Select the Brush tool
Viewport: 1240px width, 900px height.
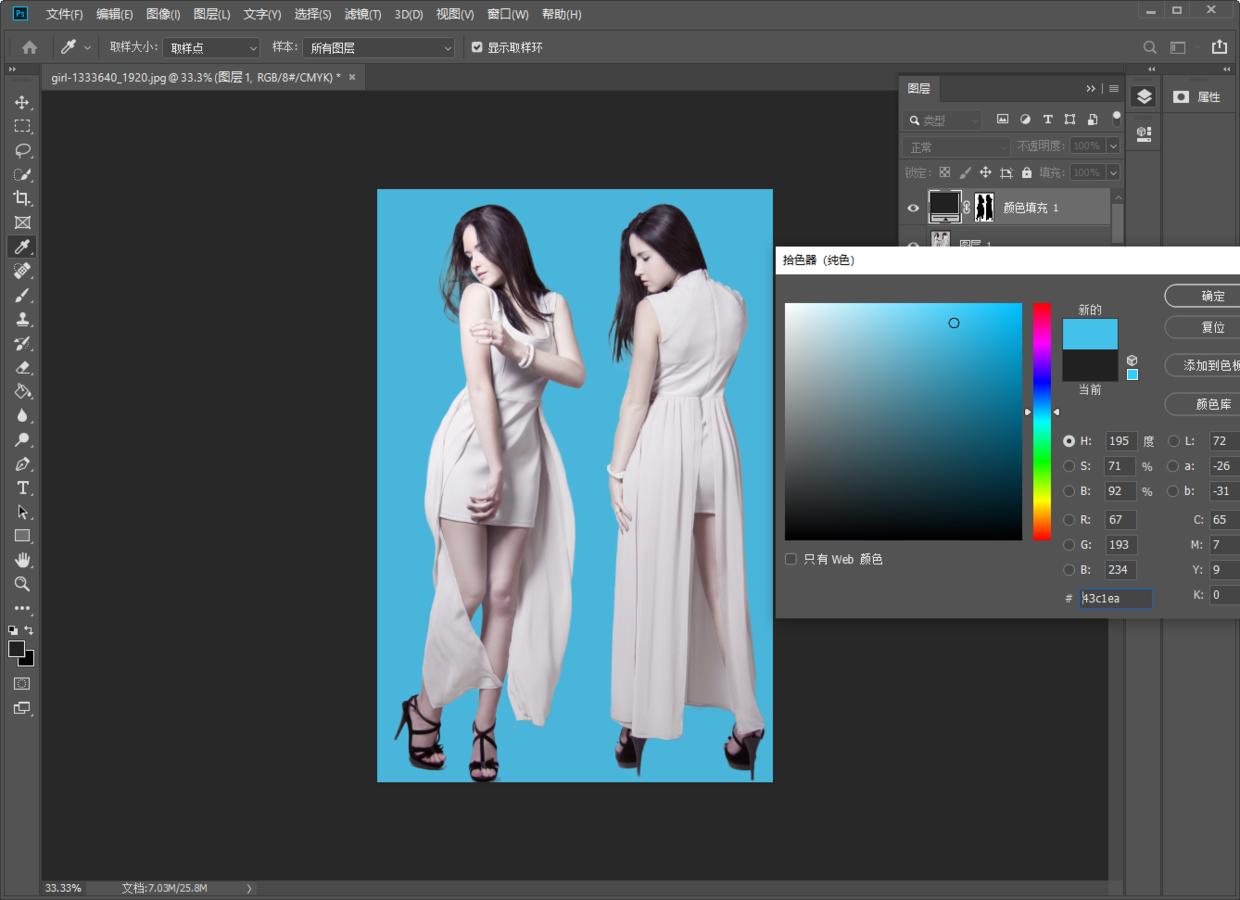tap(22, 296)
